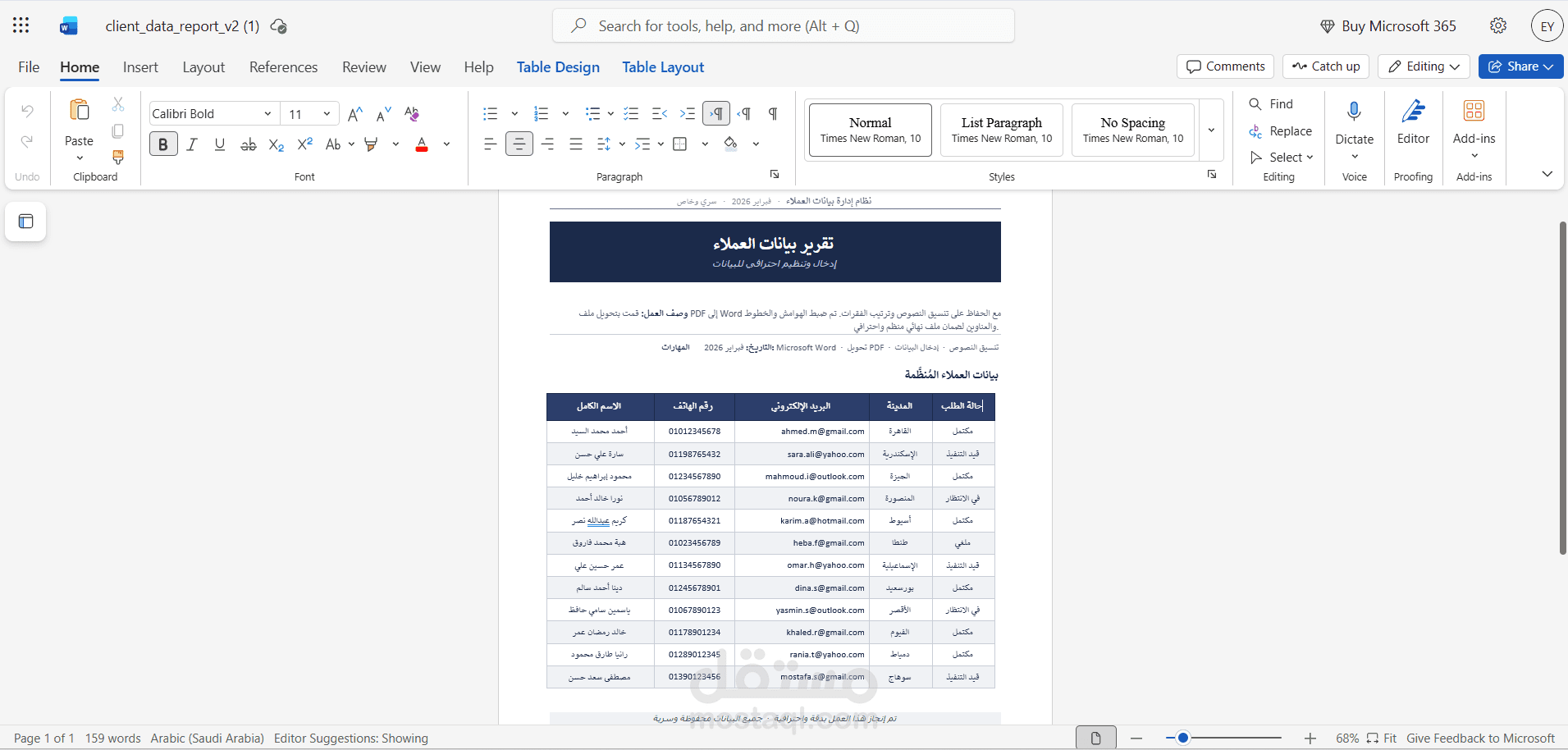This screenshot has width=1568, height=750.
Task: Toggle bold formatting
Action: click(x=162, y=144)
